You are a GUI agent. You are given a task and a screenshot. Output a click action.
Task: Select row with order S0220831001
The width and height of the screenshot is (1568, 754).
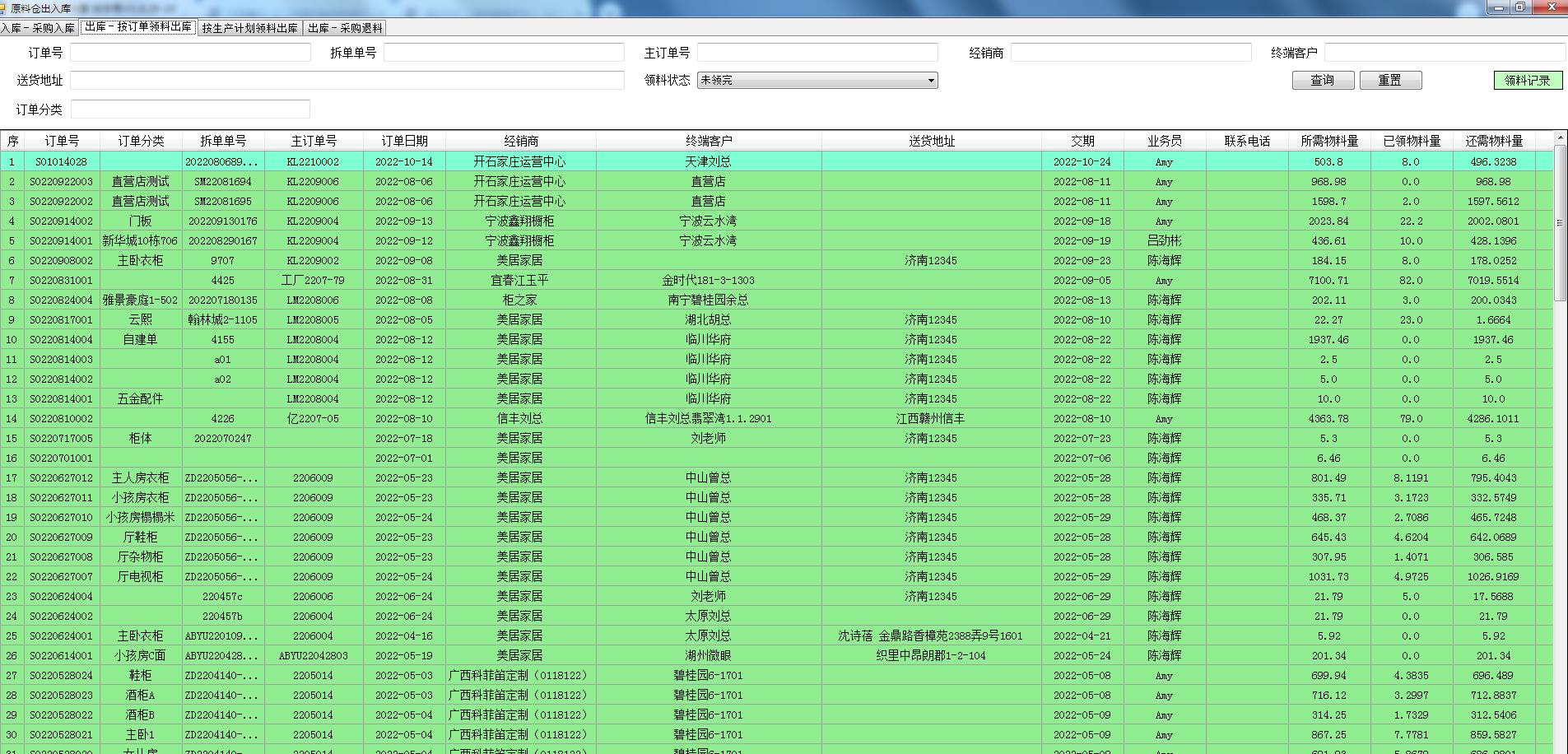[62, 281]
